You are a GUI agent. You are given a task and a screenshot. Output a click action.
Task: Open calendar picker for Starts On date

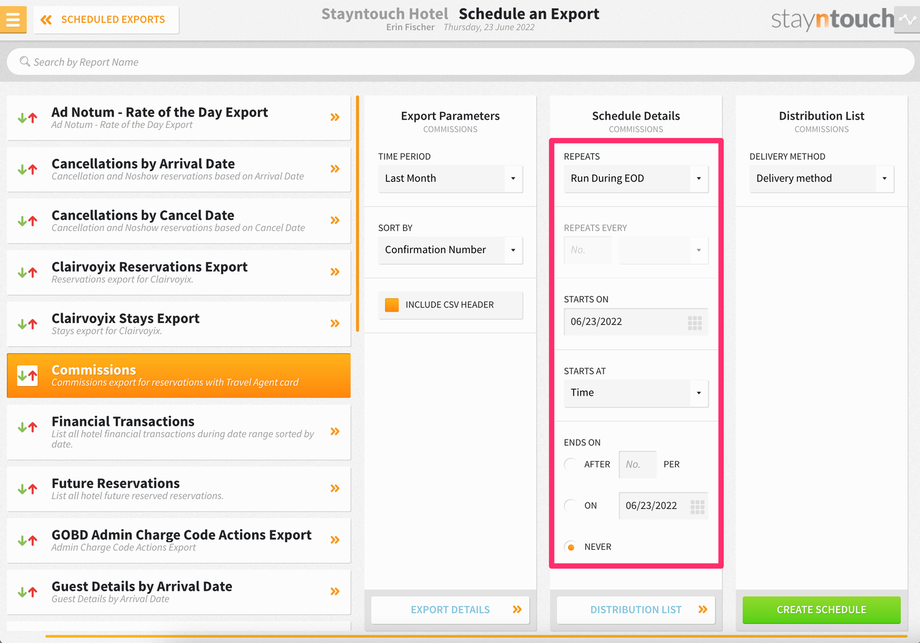coord(695,323)
